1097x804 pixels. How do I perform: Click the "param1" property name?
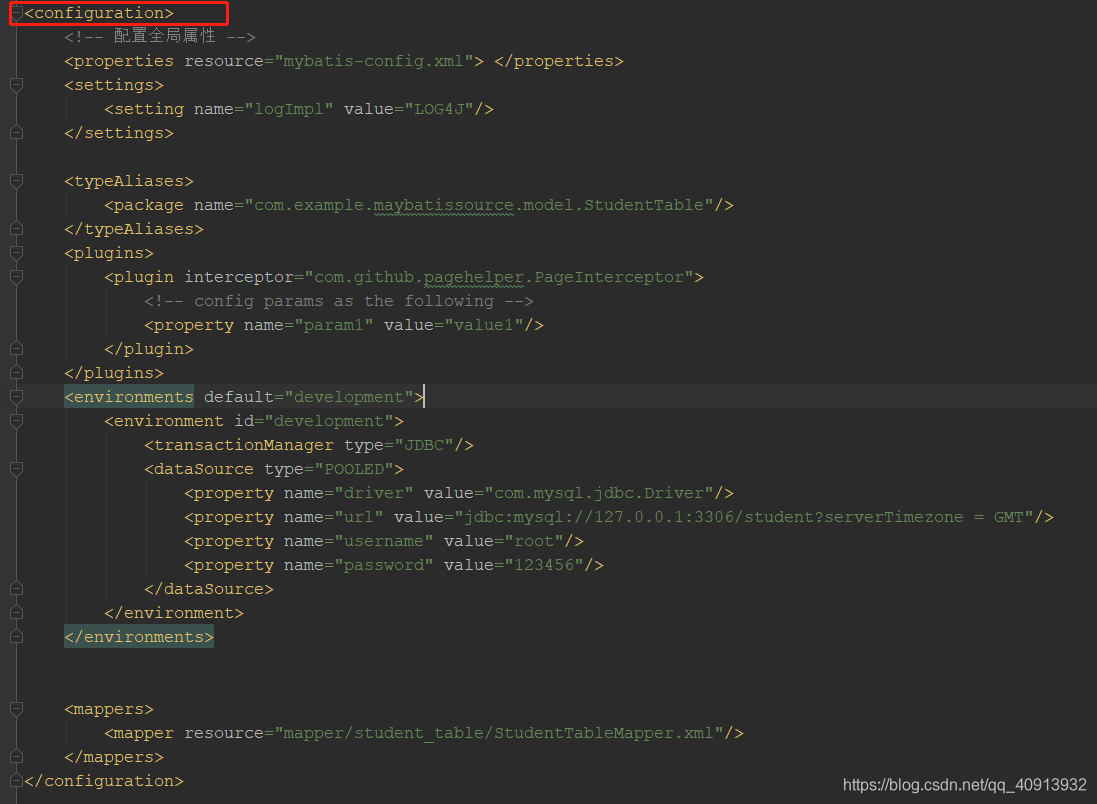click(x=334, y=325)
